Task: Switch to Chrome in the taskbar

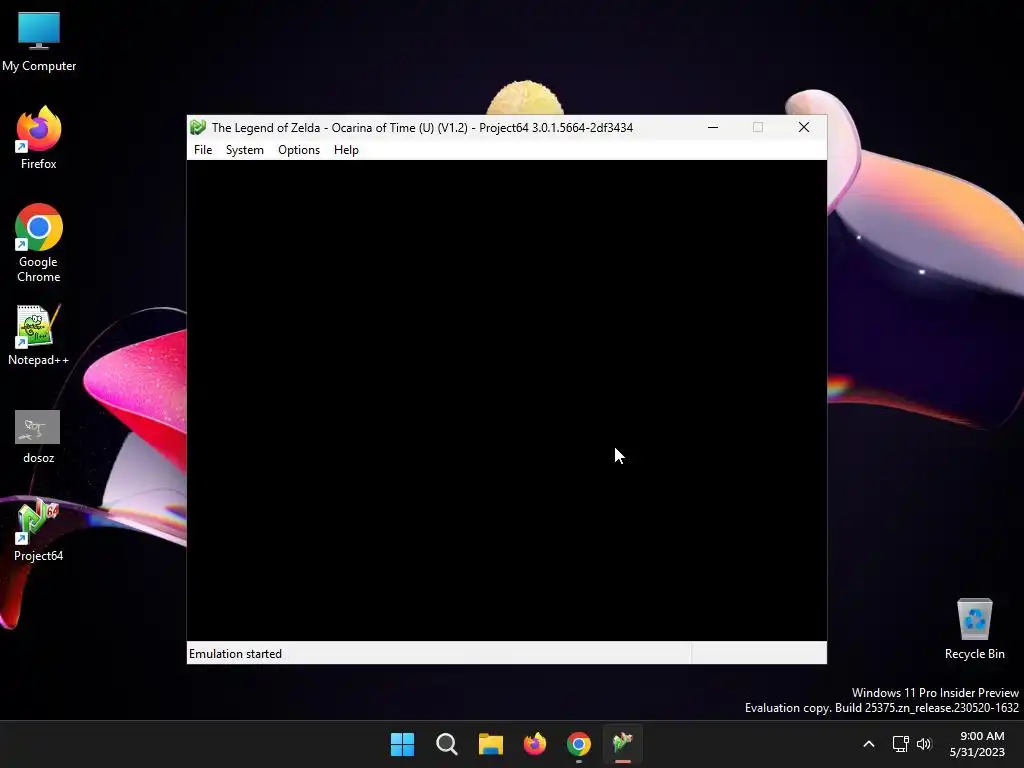Action: tap(579, 744)
